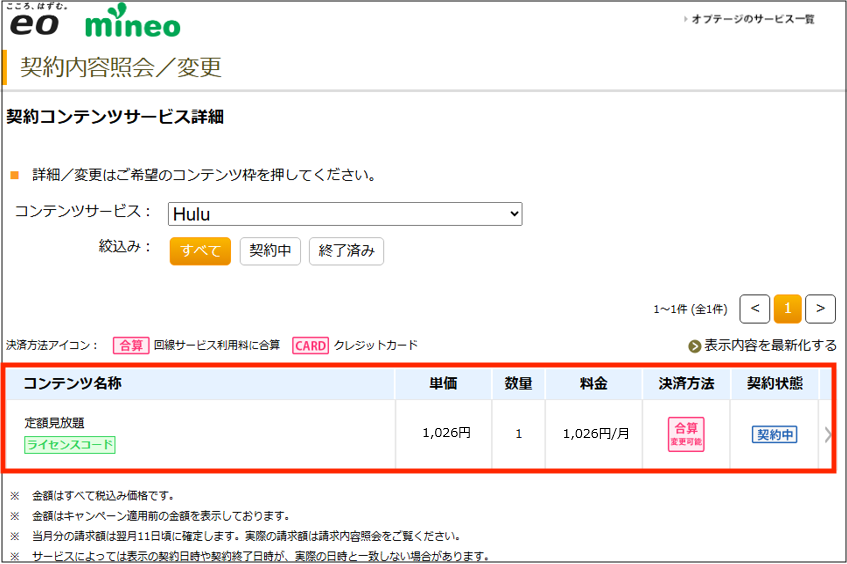Viewport: 847px width, 564px height.
Task: Click the 定額見放題 content name
Action: tap(54, 422)
